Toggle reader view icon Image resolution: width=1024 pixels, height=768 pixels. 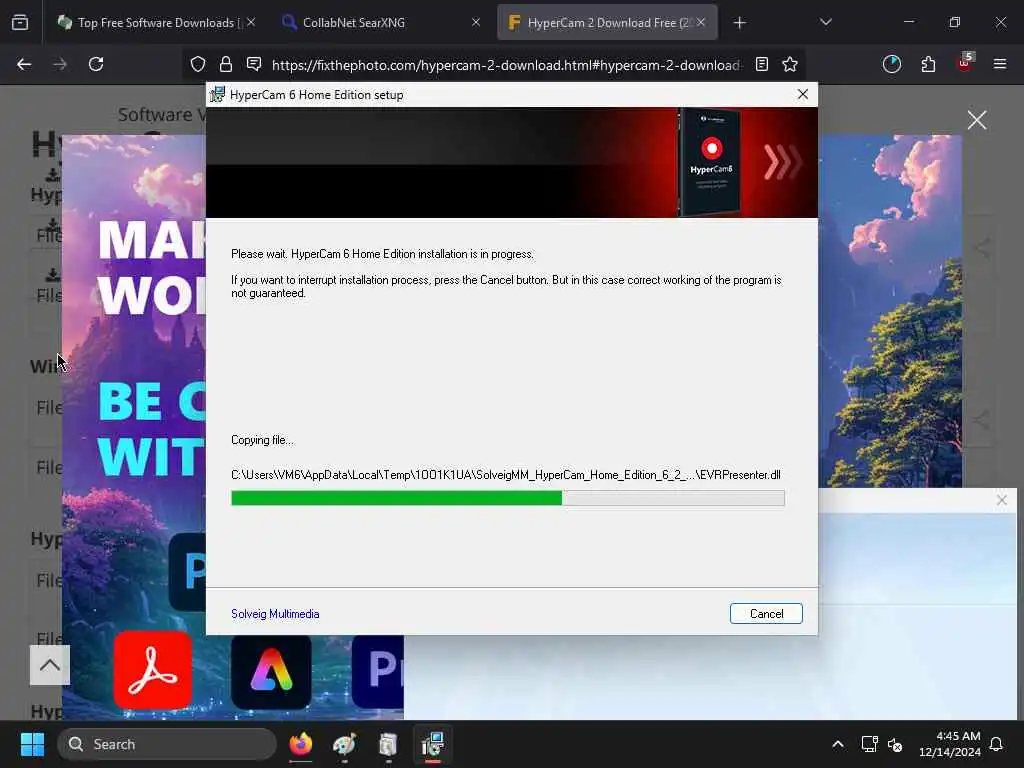point(761,64)
